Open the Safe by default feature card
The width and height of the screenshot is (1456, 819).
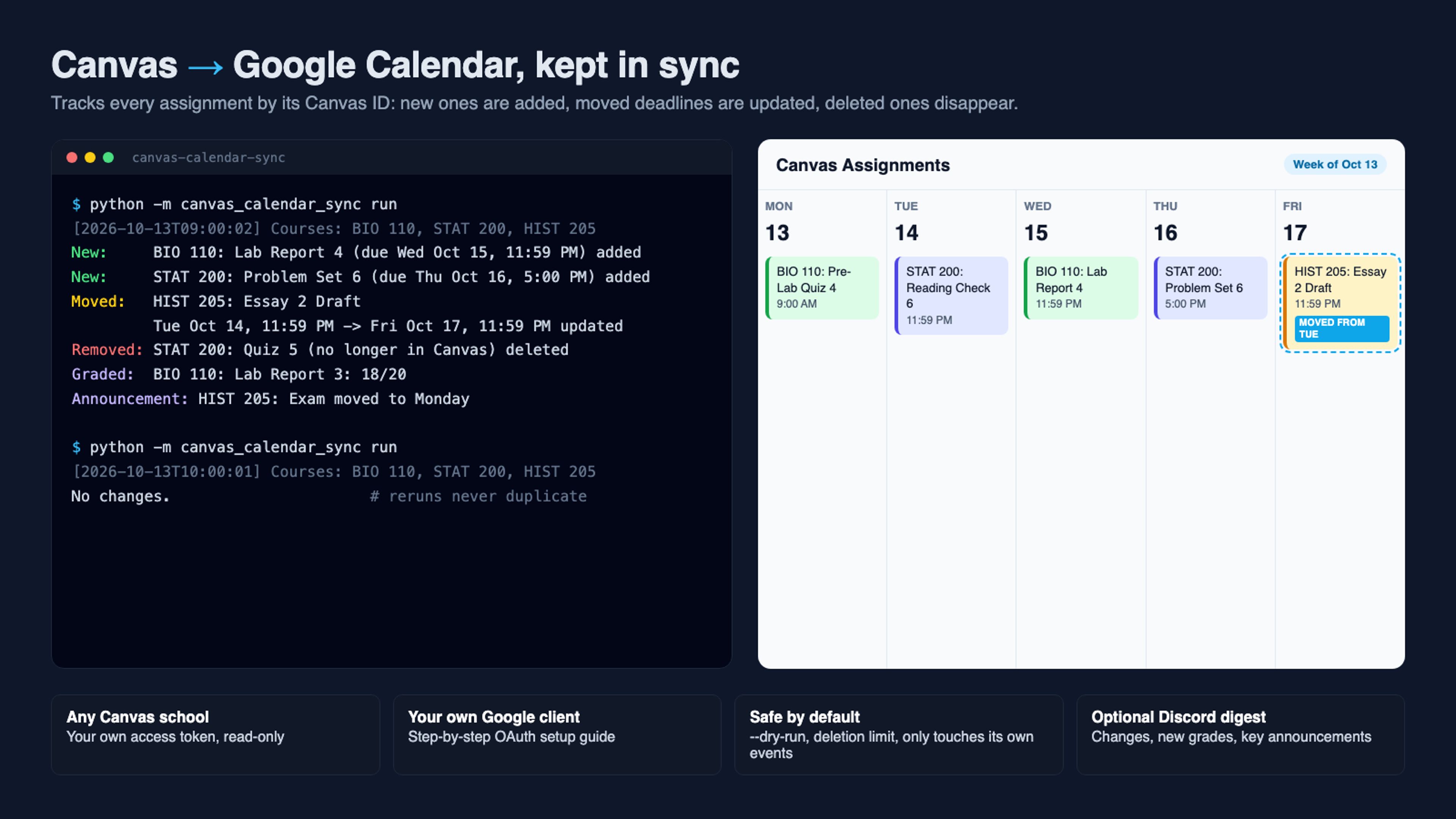click(899, 734)
